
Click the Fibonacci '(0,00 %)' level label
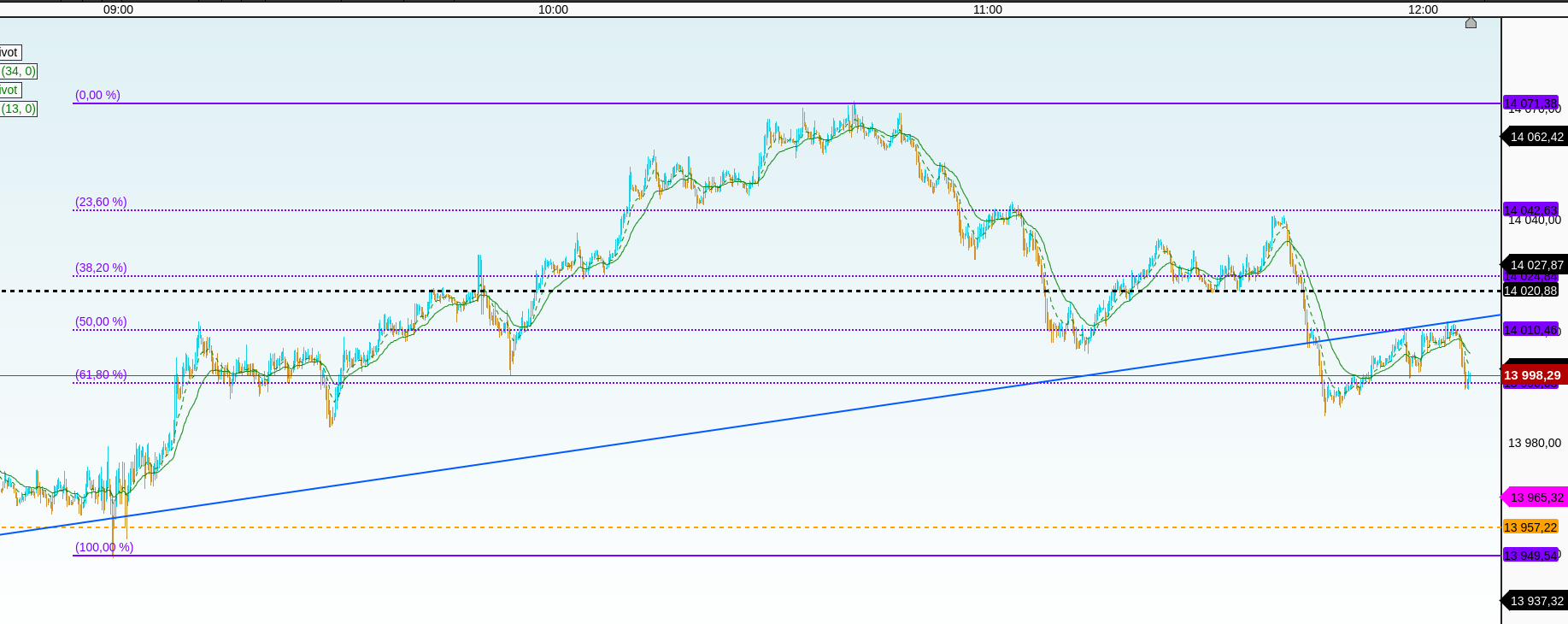[x=97, y=95]
